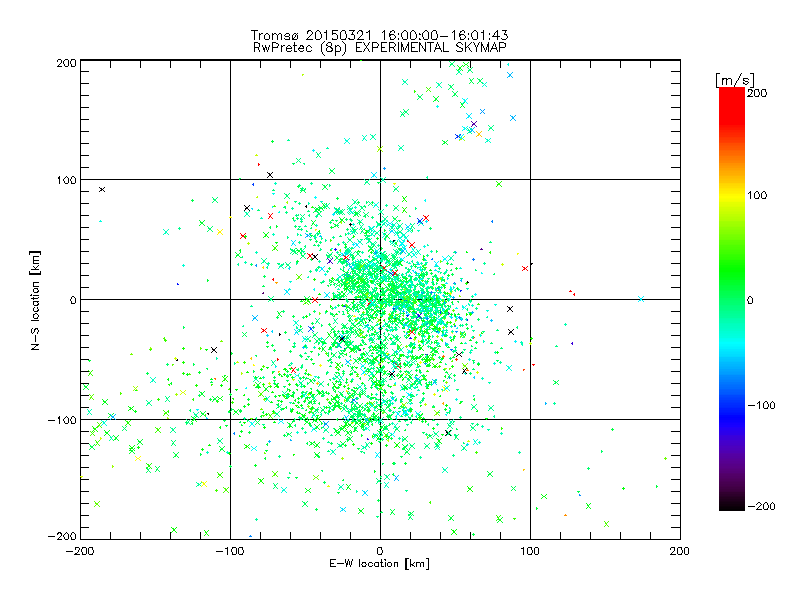Screen dimensions: 800x600
Task: Click the '0' tick label on the N-S axis
Action: tap(73, 300)
